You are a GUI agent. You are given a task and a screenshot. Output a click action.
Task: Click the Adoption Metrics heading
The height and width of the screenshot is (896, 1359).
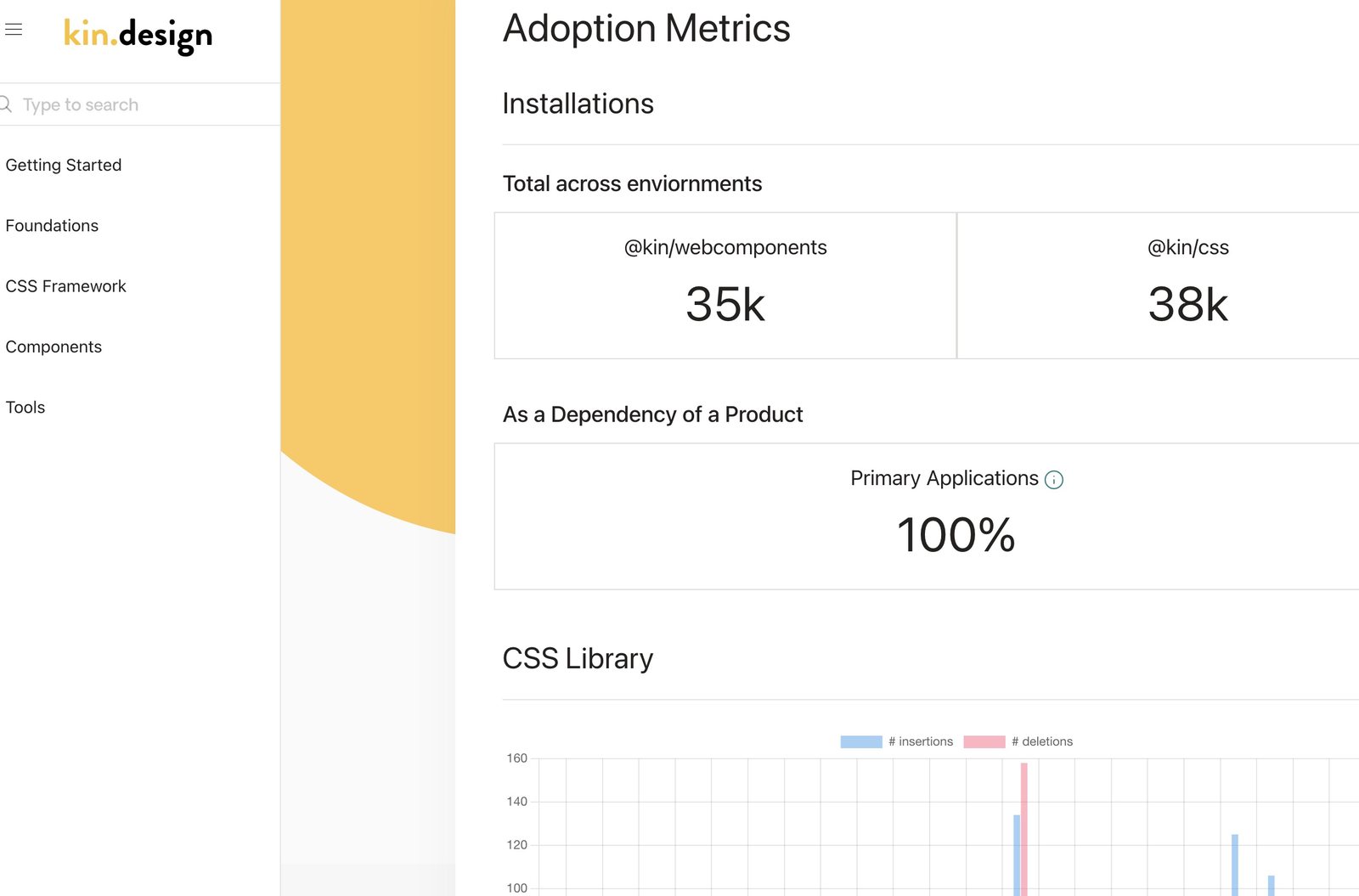pyautogui.click(x=646, y=28)
